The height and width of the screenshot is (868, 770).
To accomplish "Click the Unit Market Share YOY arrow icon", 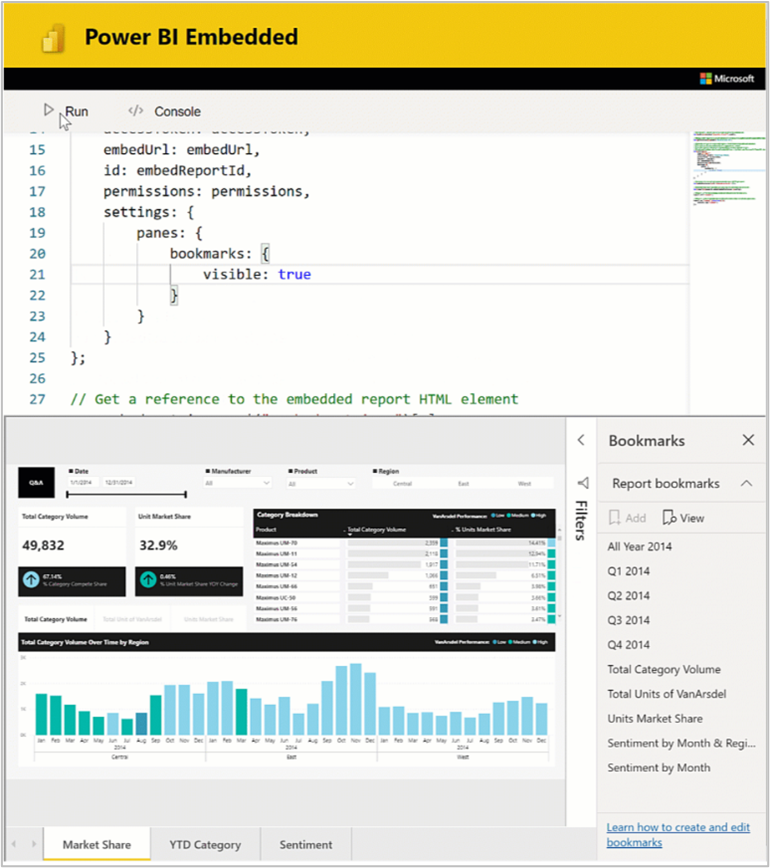I will pos(148,580).
